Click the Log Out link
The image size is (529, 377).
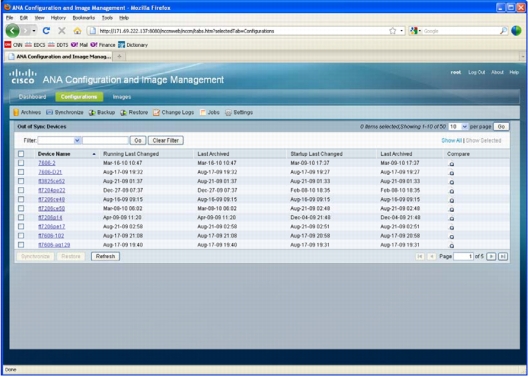pyautogui.click(x=476, y=73)
